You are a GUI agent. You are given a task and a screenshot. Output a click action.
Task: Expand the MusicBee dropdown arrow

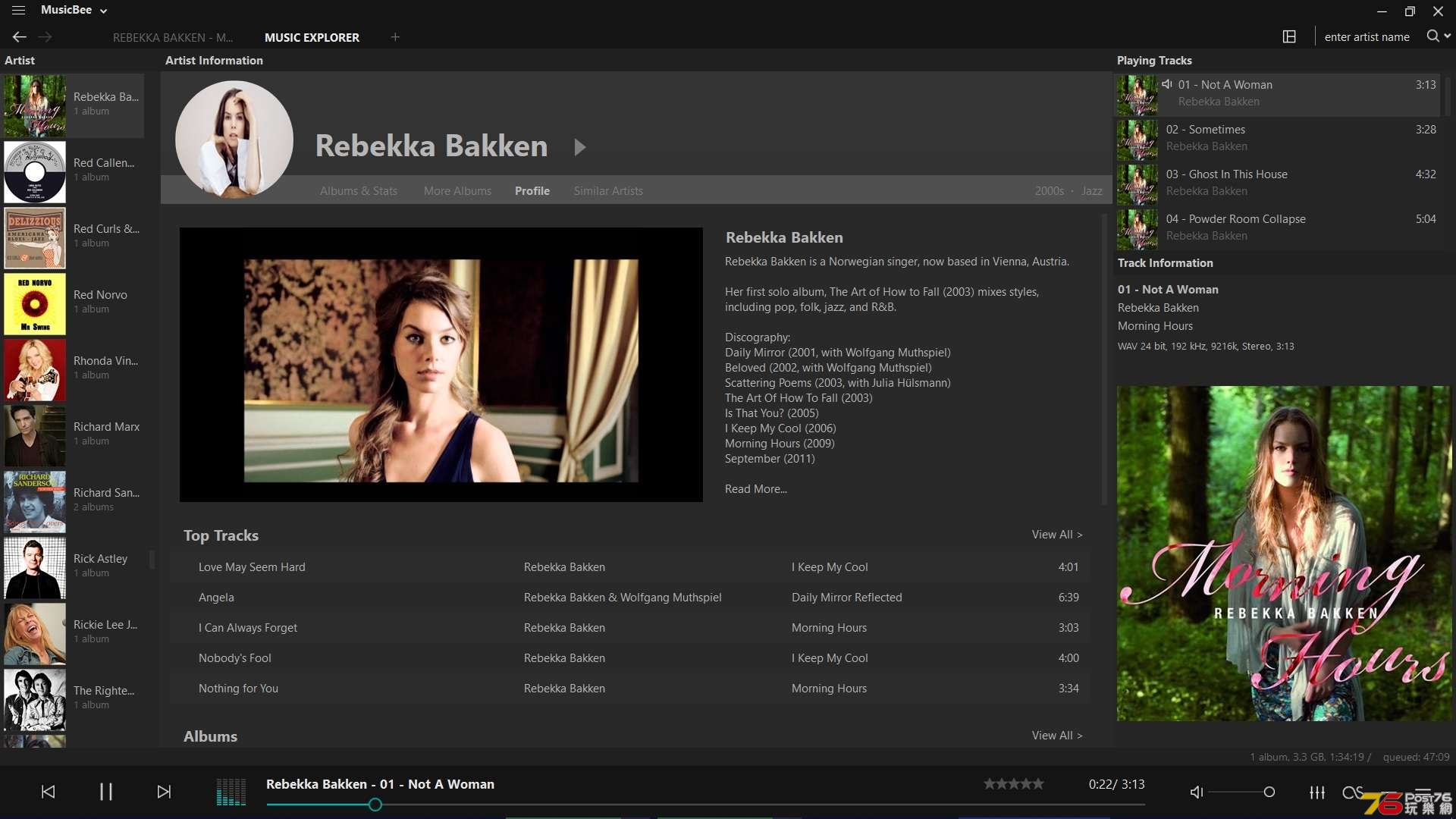[104, 11]
